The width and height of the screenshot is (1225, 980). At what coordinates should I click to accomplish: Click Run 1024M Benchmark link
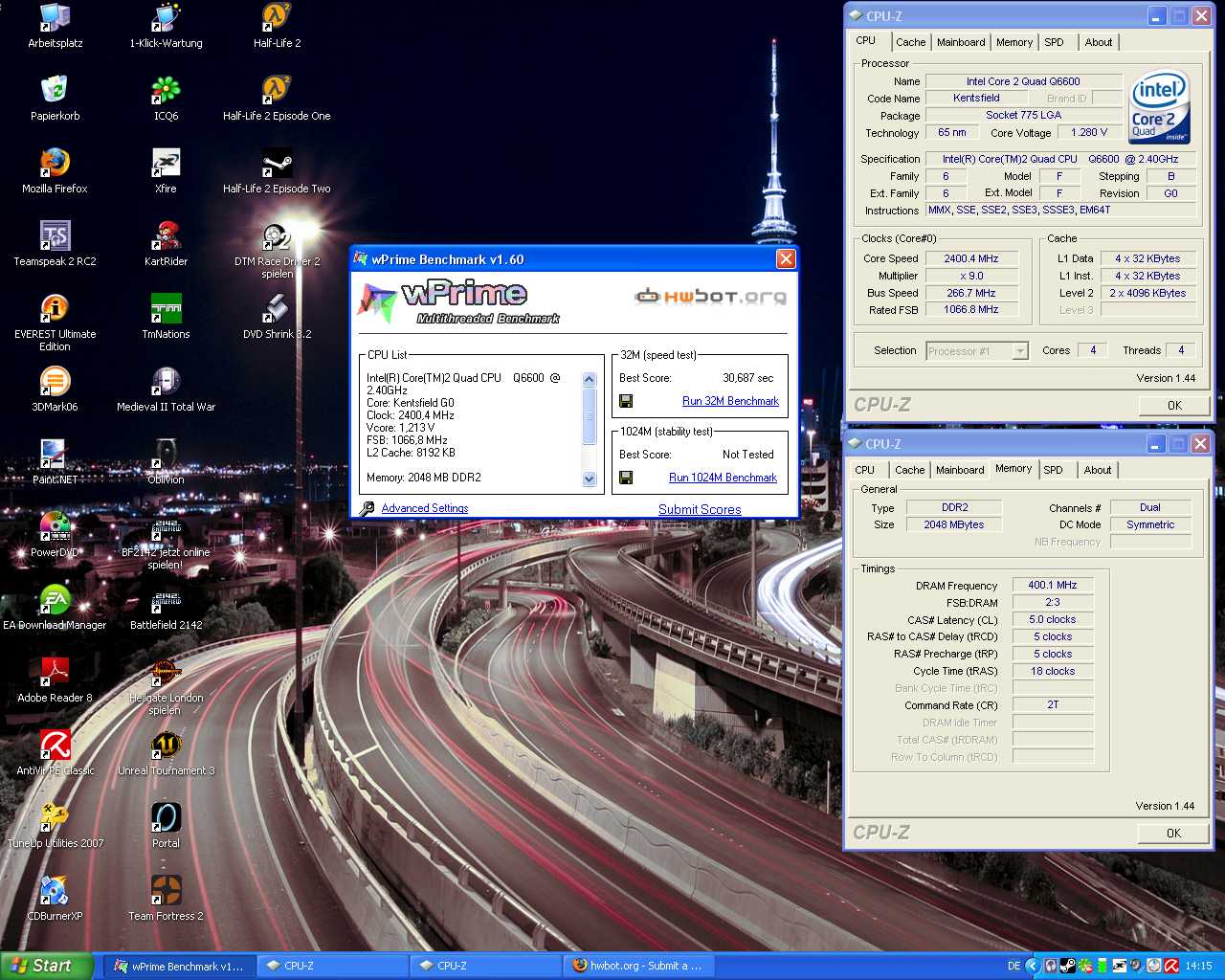tap(723, 478)
